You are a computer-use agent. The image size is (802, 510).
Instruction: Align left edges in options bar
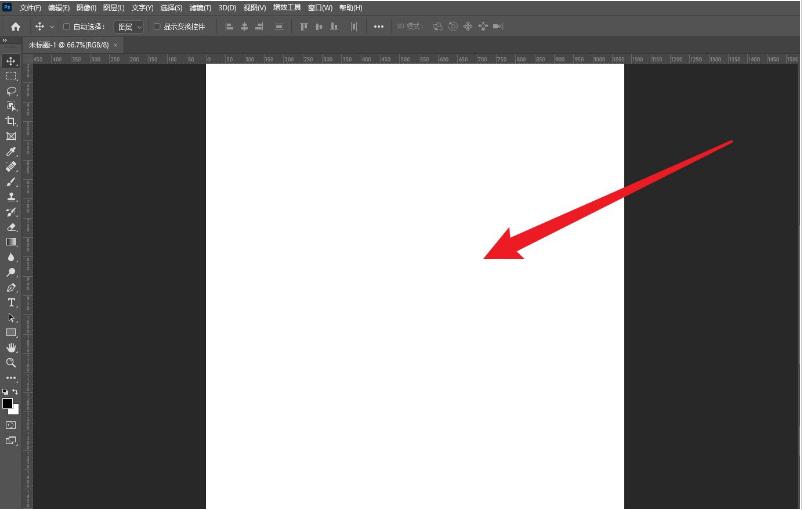[230, 27]
